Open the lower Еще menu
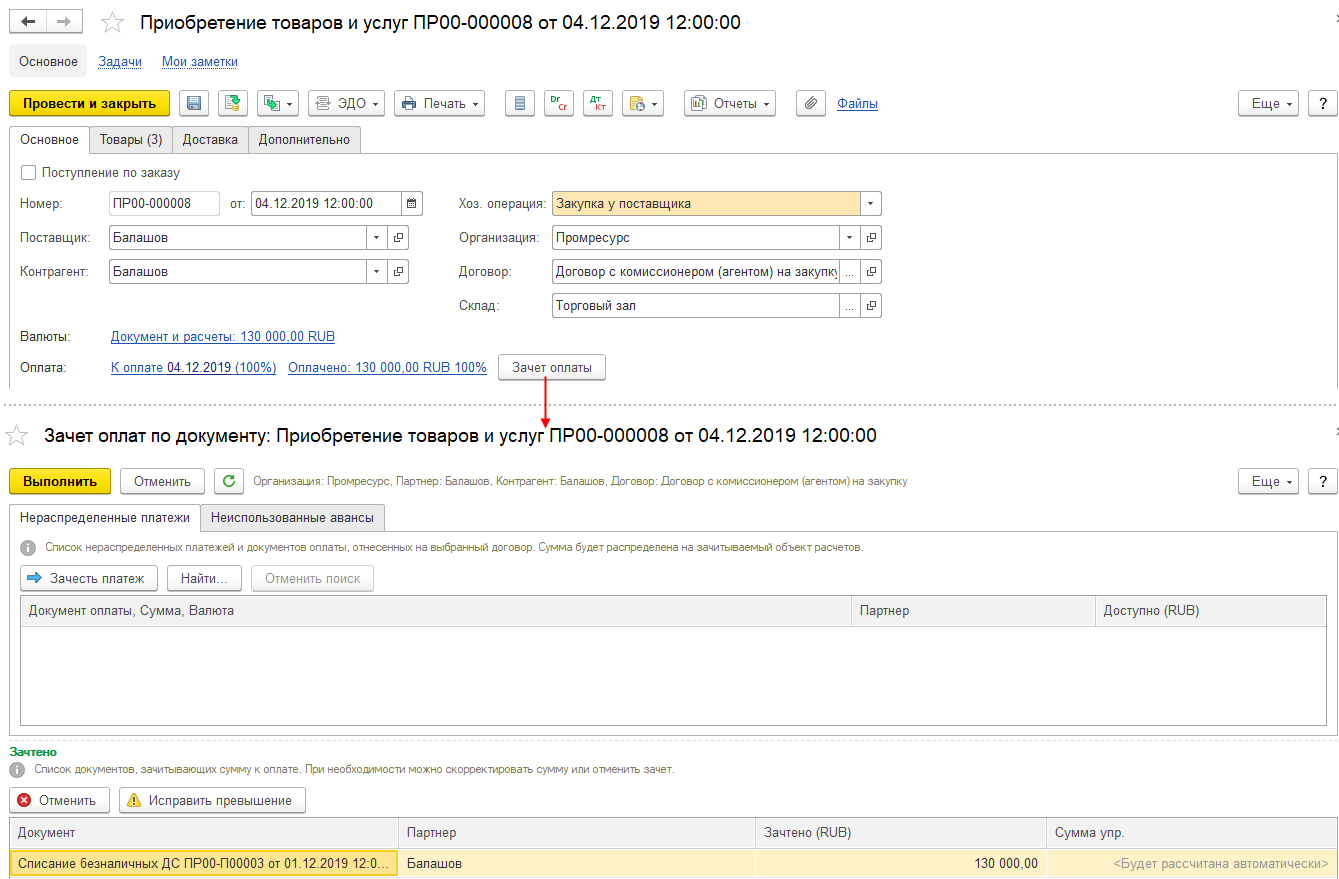 coord(1268,481)
